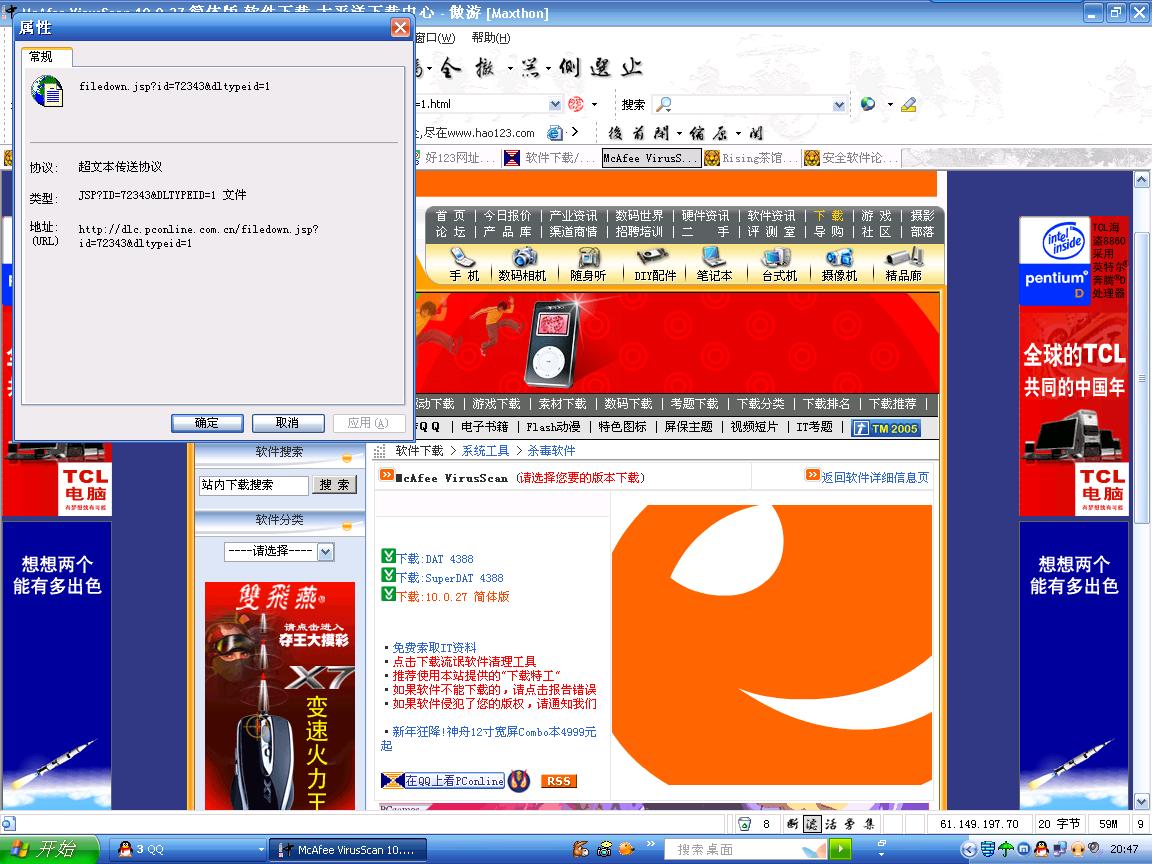Click the highlighter pen icon

pos(908,104)
